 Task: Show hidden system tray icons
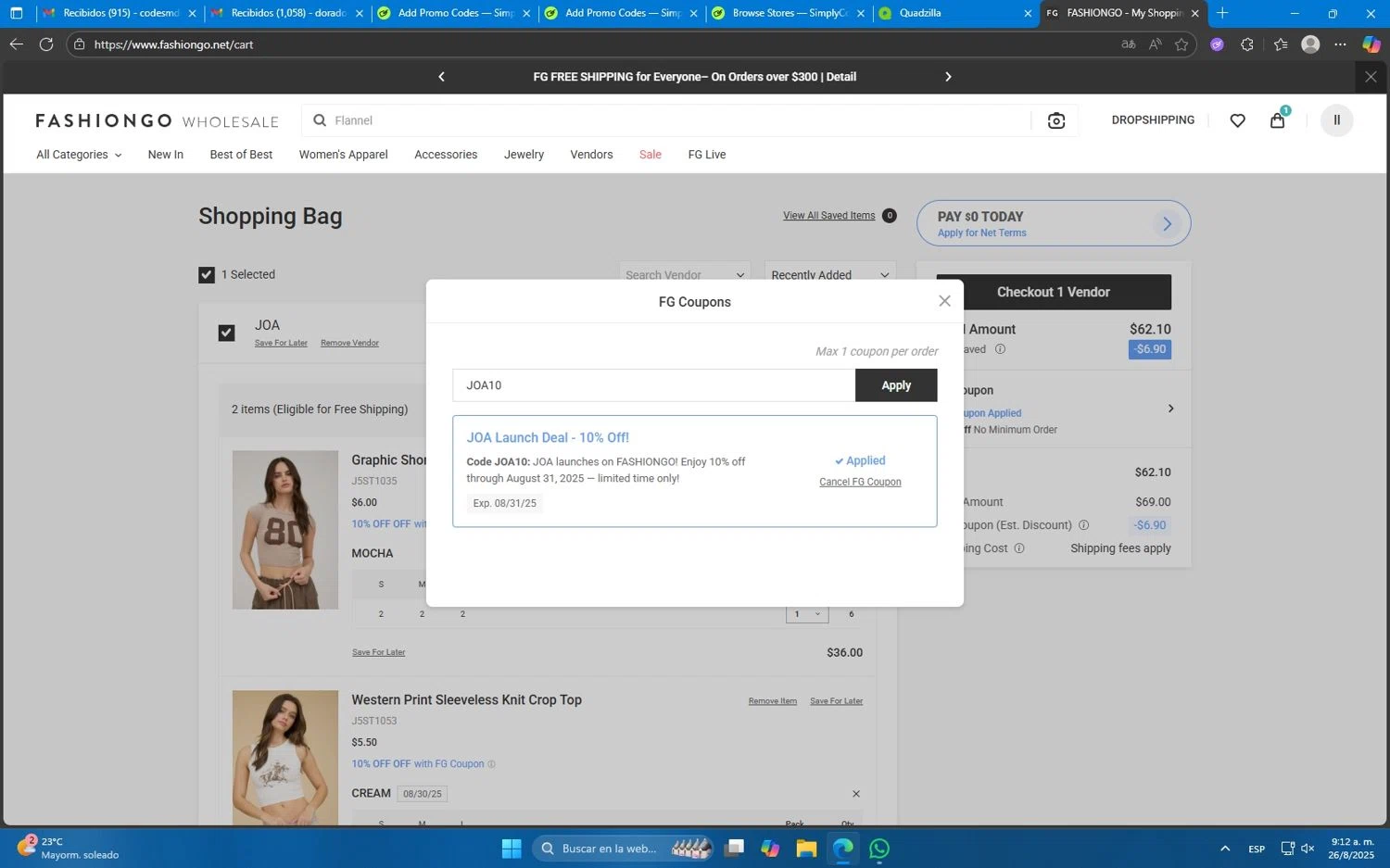point(1225,849)
